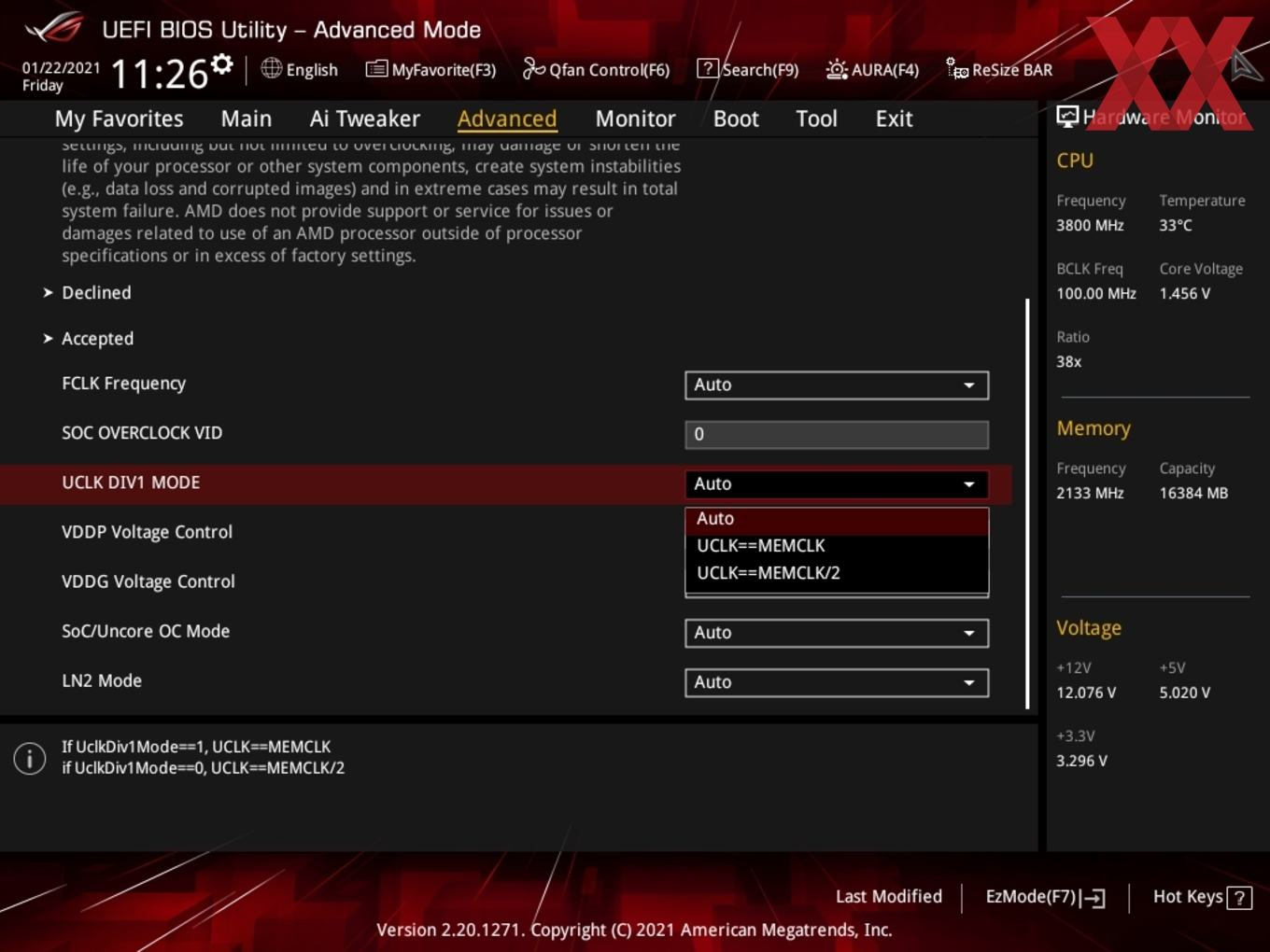The image size is (1270, 952).
Task: Switch to the Main tab
Action: (x=247, y=119)
